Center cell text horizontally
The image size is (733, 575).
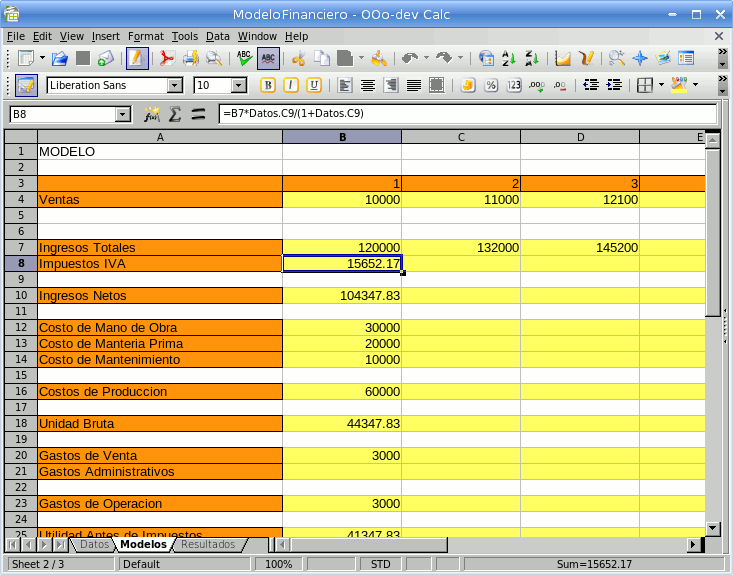coord(368,86)
